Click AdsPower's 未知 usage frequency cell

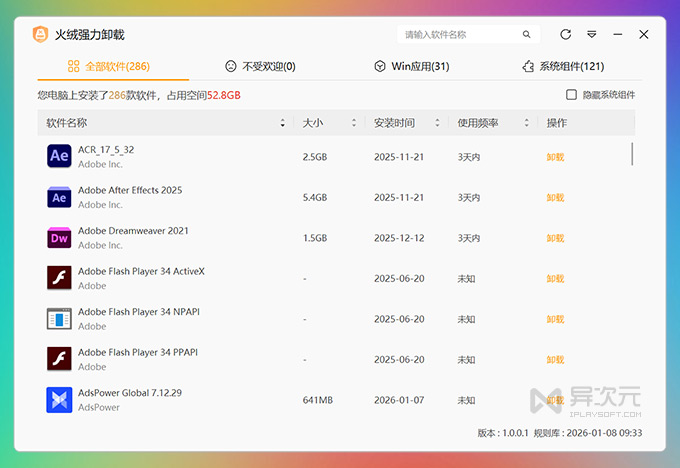coord(466,400)
